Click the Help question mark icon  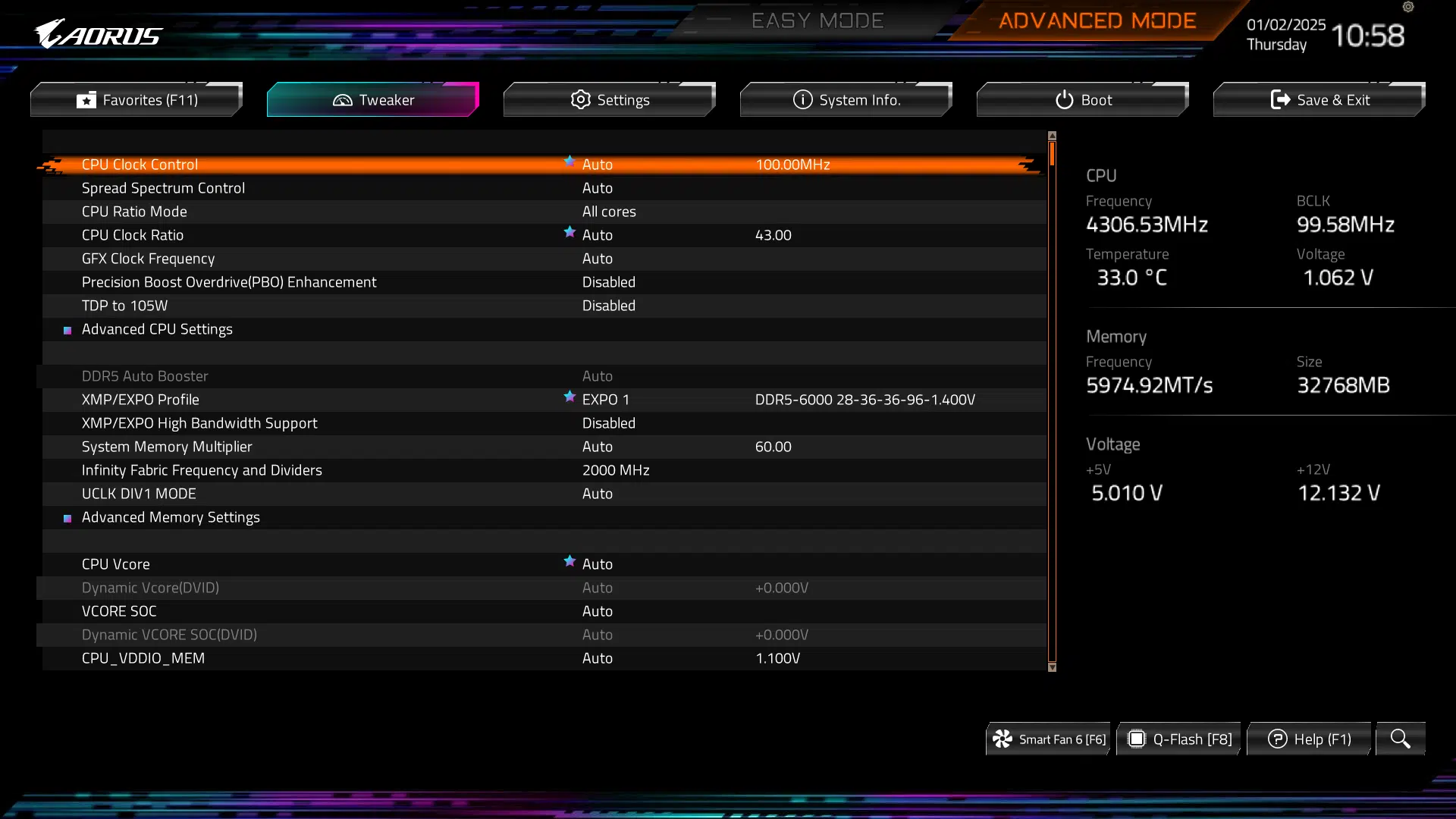coord(1278,739)
